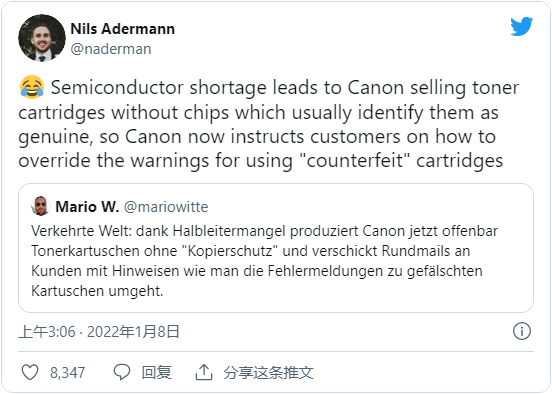Open the @mariowitte handle link
Image resolution: width=552 pixels, height=394 pixels.
166,207
